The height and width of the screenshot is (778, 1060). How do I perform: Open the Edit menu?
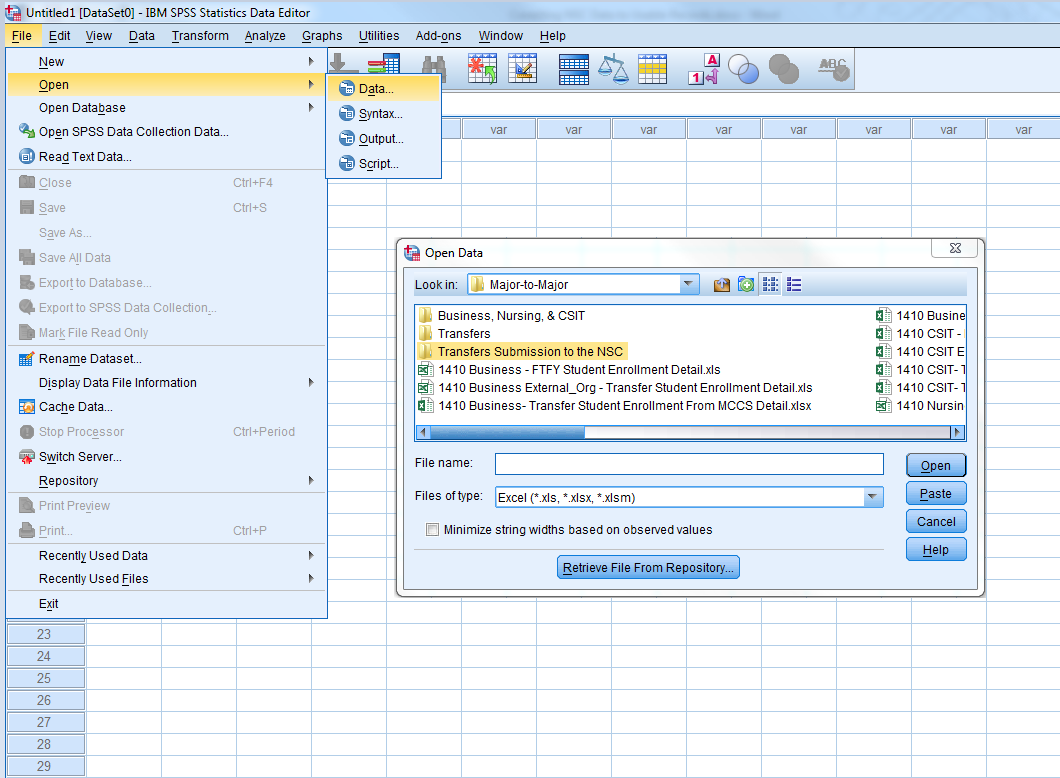[59, 36]
